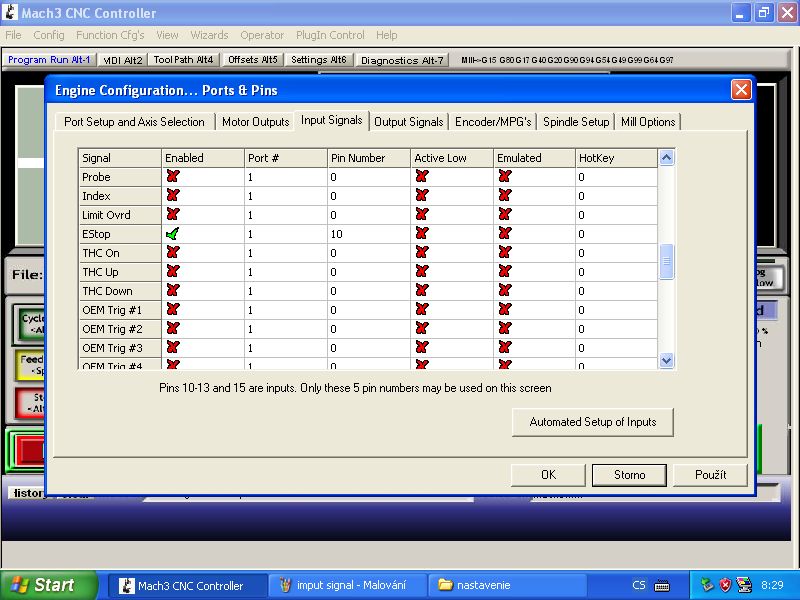Toggle the EStop Enabled green checkmark
The image size is (800, 600).
173,234
